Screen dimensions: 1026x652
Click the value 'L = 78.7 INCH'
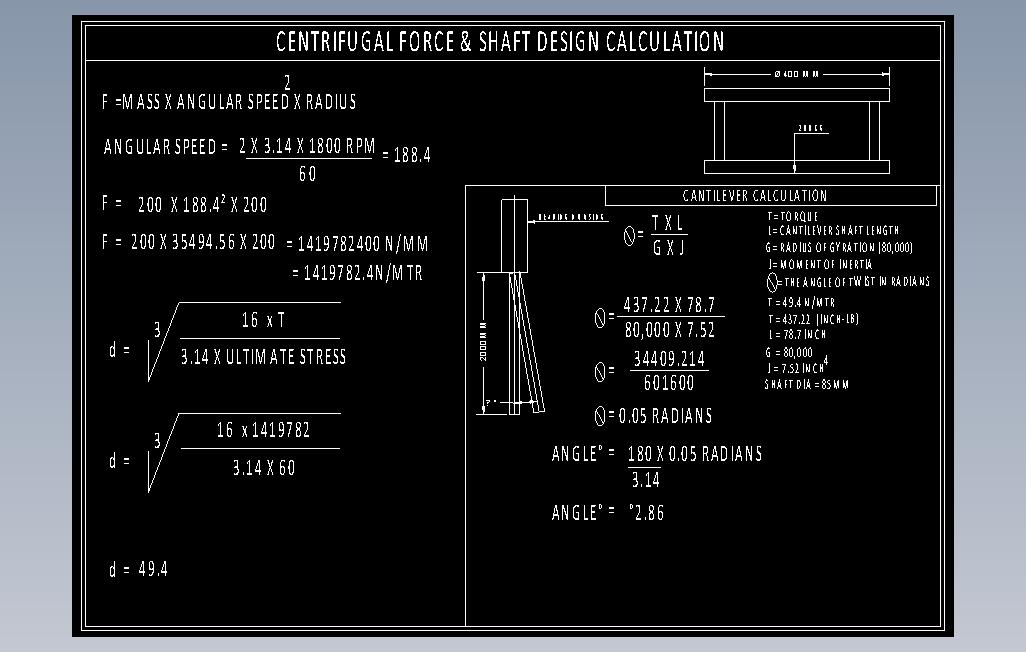pos(796,335)
